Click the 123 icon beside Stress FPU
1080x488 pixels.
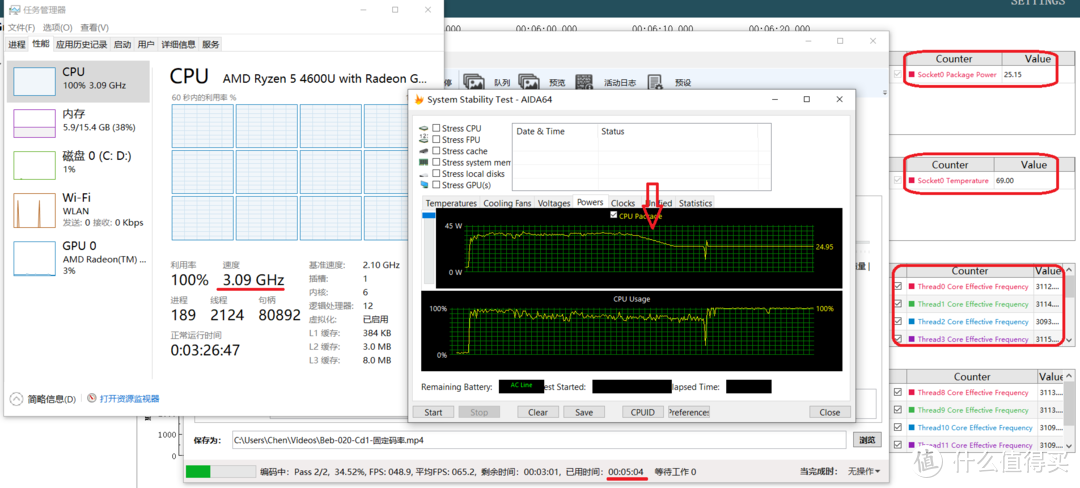coord(424,140)
